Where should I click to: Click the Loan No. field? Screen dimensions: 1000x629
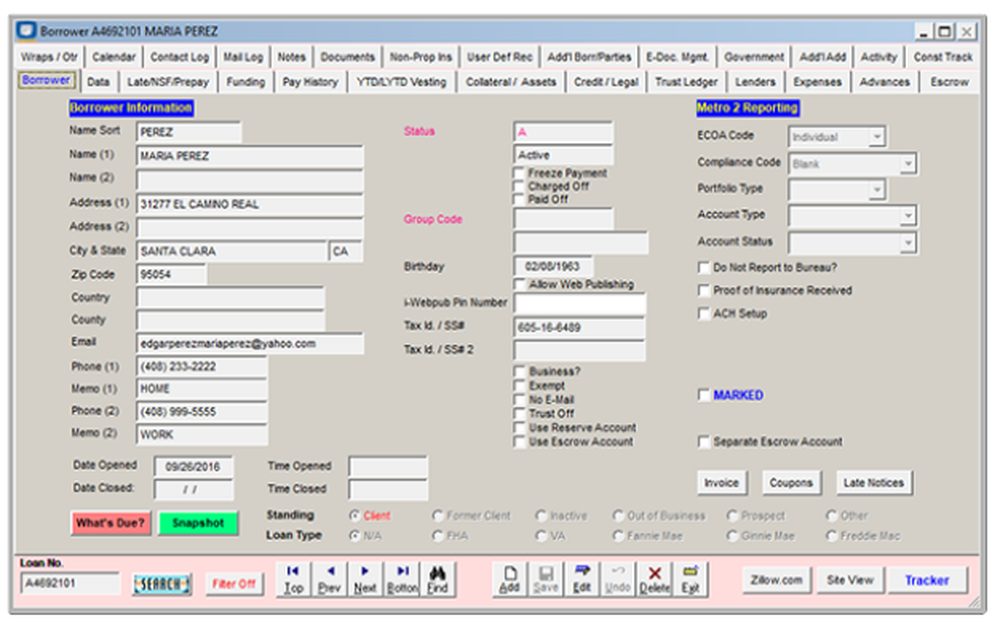point(70,583)
